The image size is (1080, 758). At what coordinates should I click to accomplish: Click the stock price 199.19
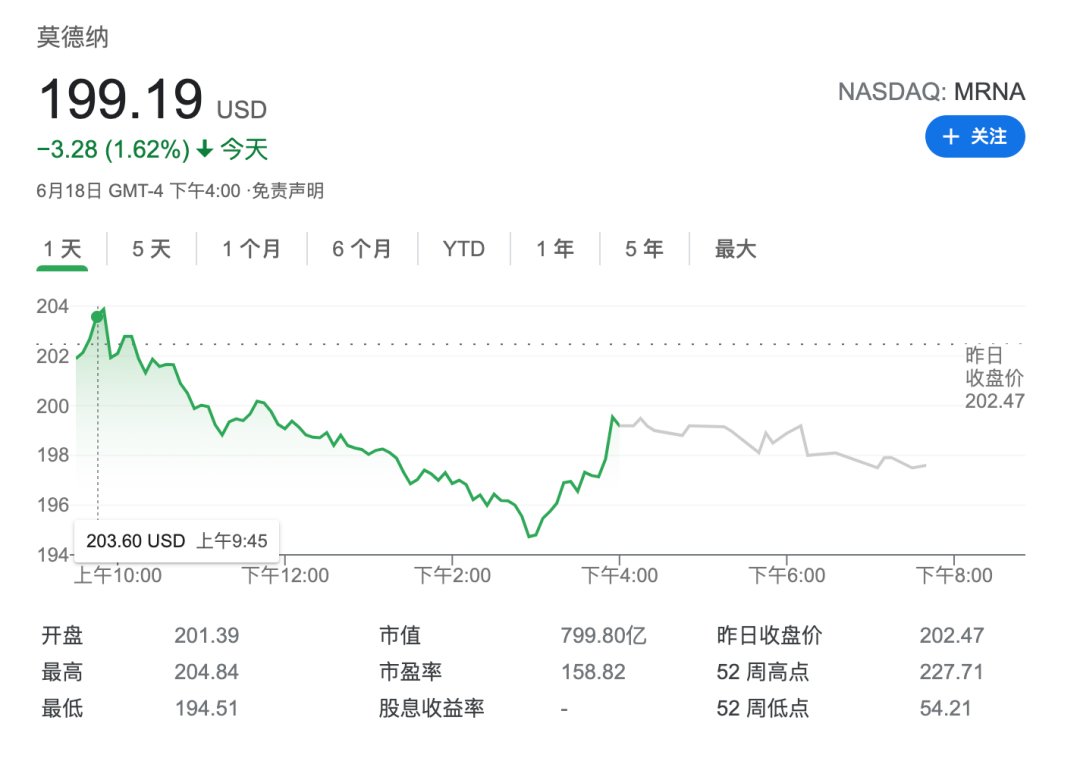point(121,100)
